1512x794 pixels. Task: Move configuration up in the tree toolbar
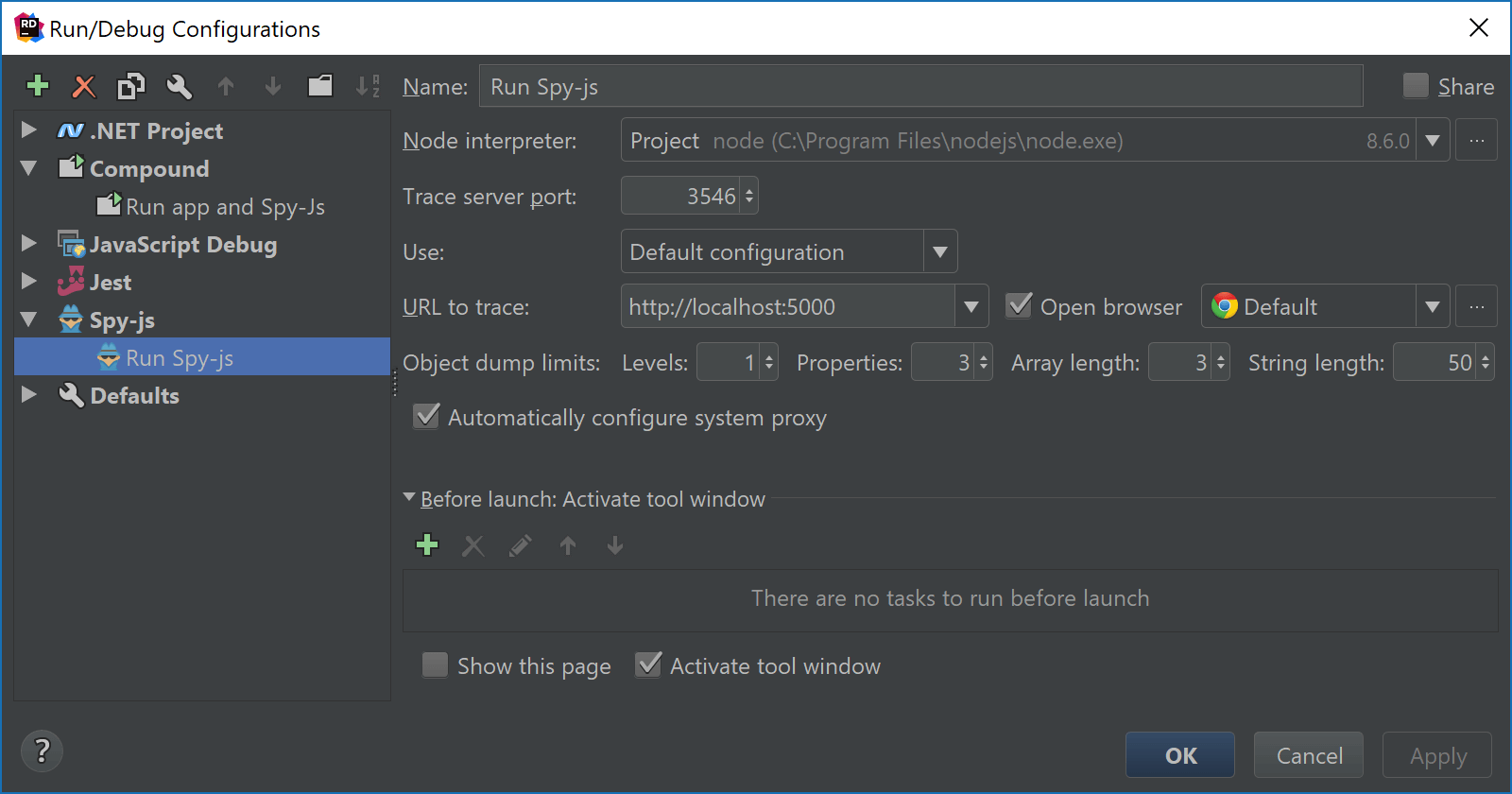(x=226, y=86)
